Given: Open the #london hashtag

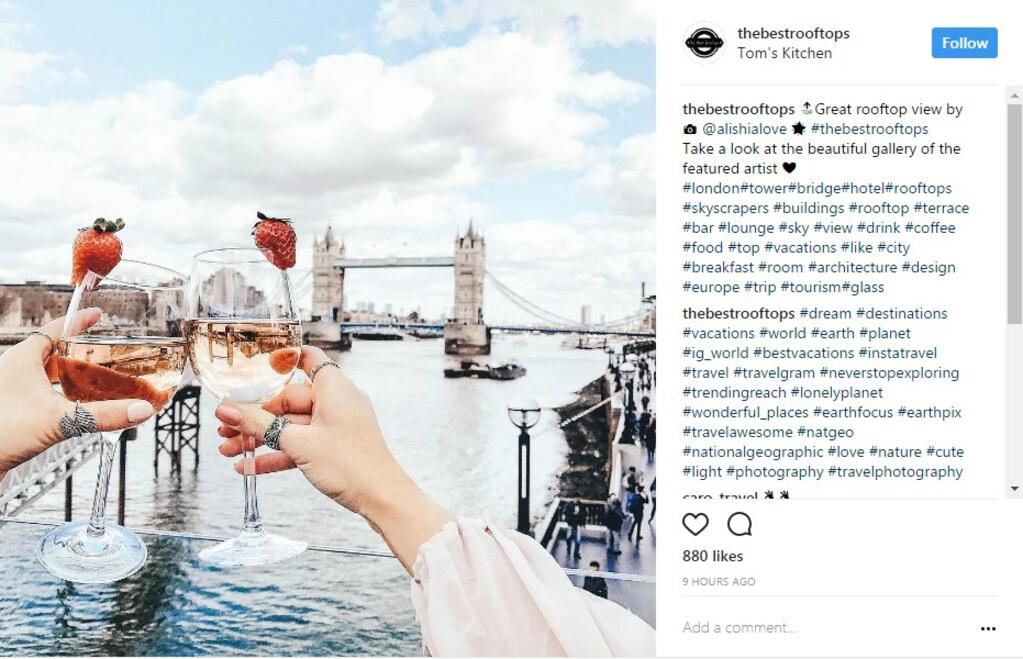Looking at the screenshot, I should 711,189.
